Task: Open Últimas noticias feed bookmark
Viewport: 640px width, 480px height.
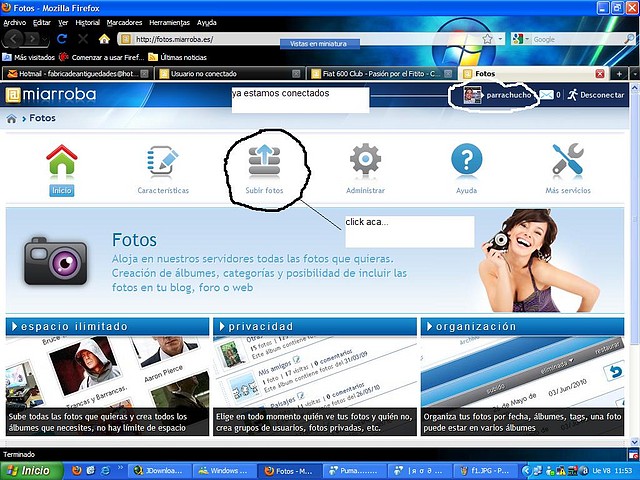Action: coord(178,57)
